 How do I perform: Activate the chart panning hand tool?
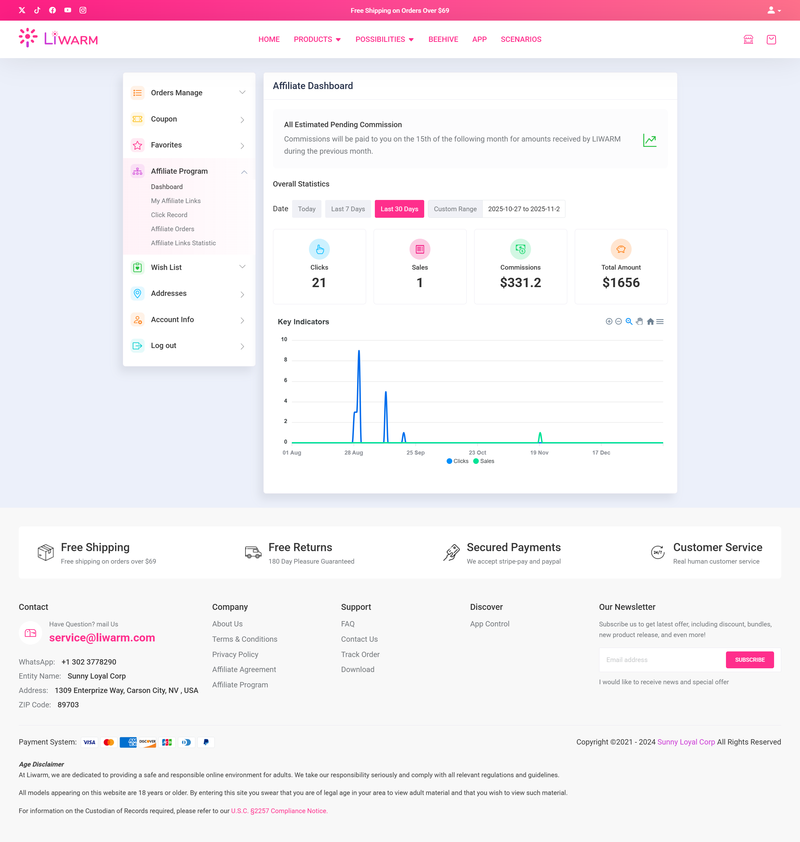[639, 322]
